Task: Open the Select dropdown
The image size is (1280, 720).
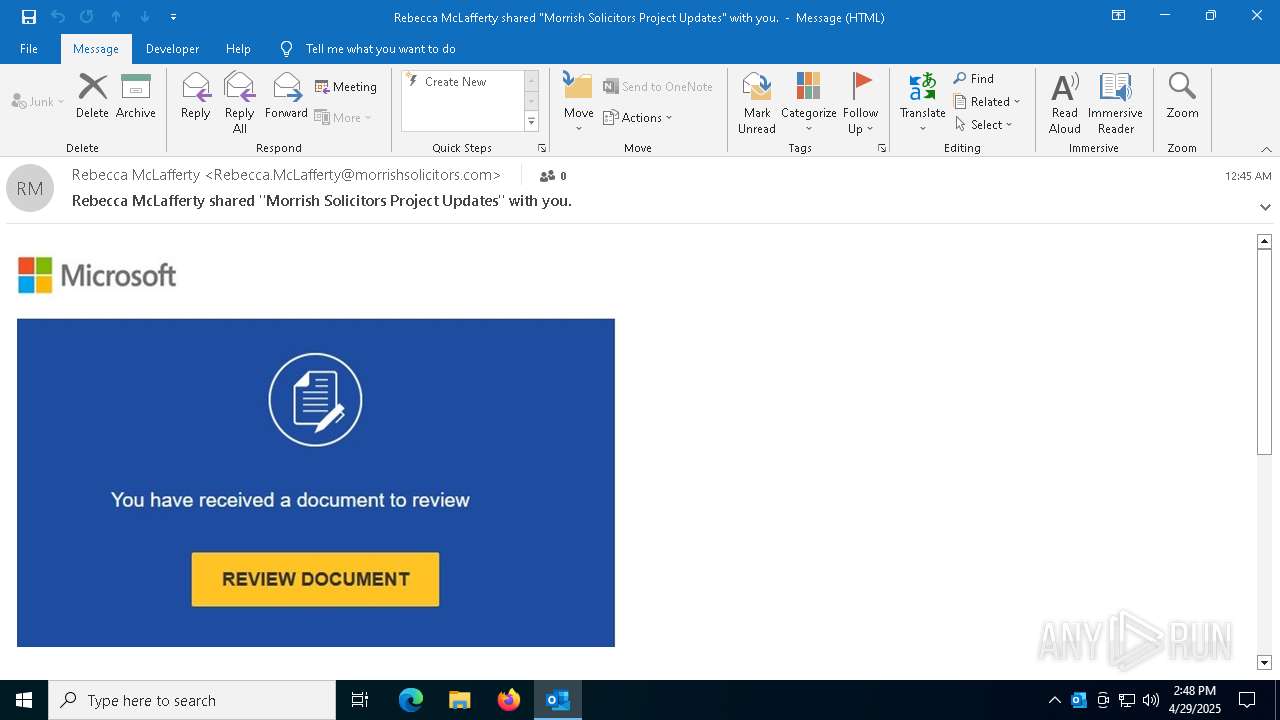Action: pyautogui.click(x=983, y=125)
